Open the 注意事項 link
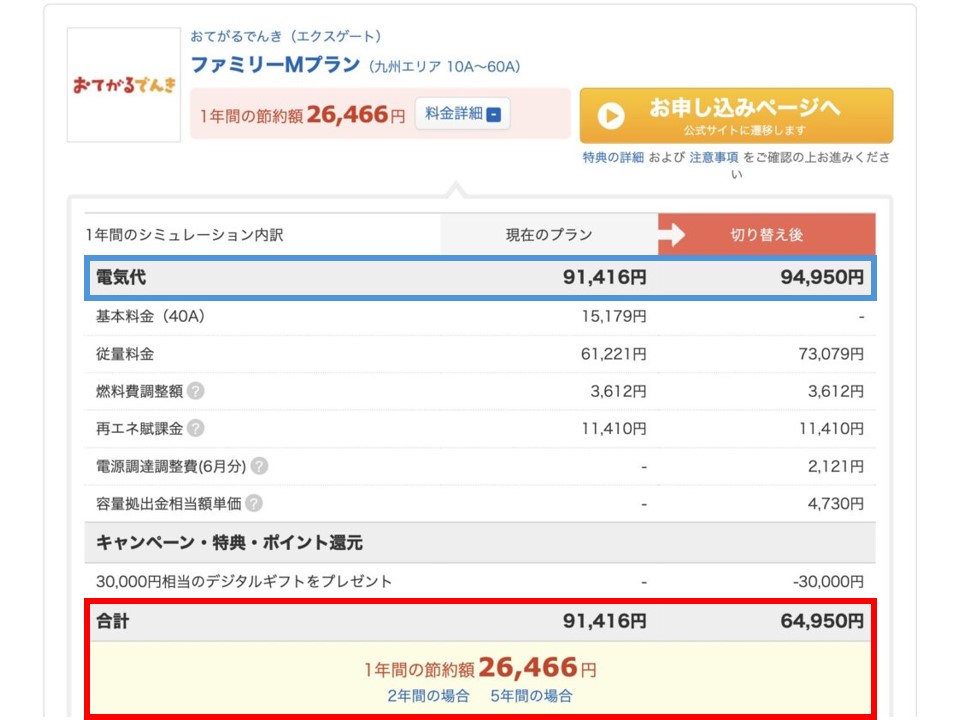The image size is (960, 720). coord(714,158)
